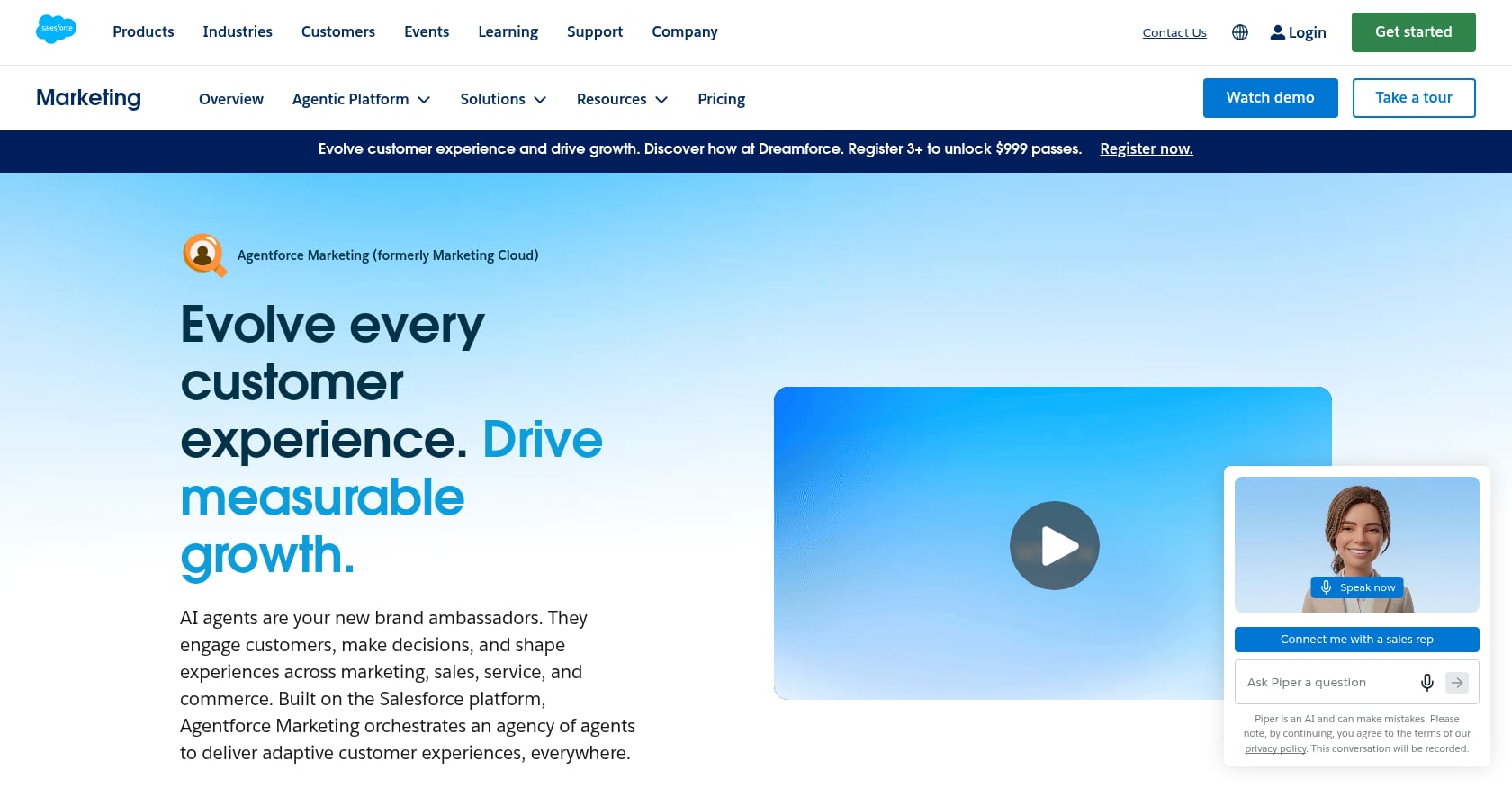The width and height of the screenshot is (1512, 788).
Task: Click the Piper avatar video thumbnail
Action: click(x=1357, y=544)
